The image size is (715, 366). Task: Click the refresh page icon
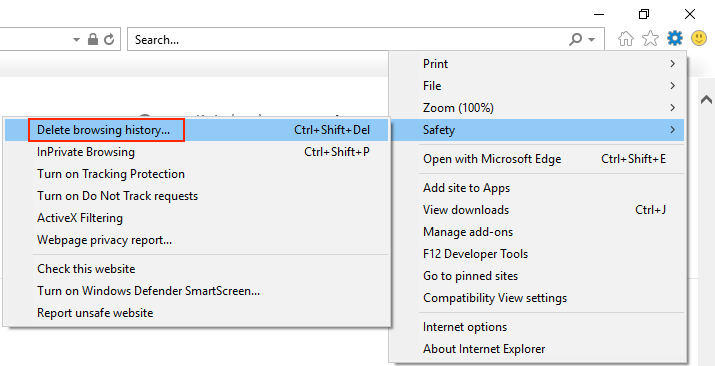[x=109, y=40]
